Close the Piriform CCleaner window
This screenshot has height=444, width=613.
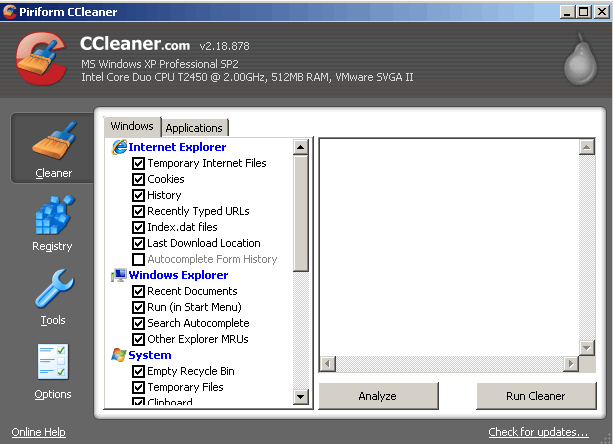tap(601, 12)
